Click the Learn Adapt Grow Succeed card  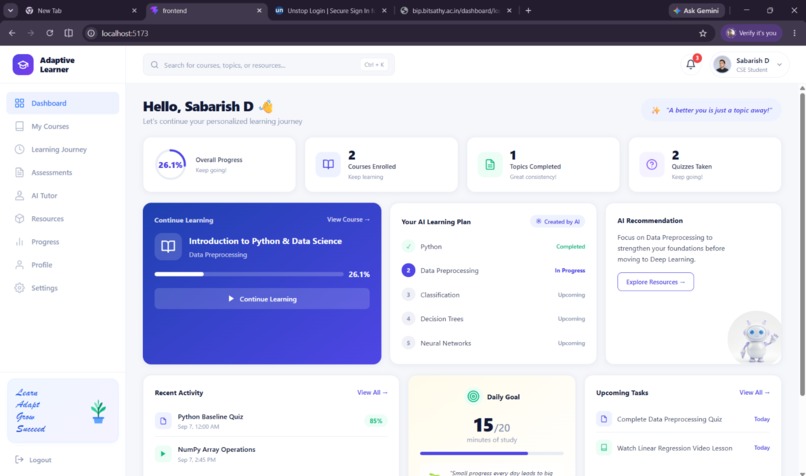click(x=63, y=411)
